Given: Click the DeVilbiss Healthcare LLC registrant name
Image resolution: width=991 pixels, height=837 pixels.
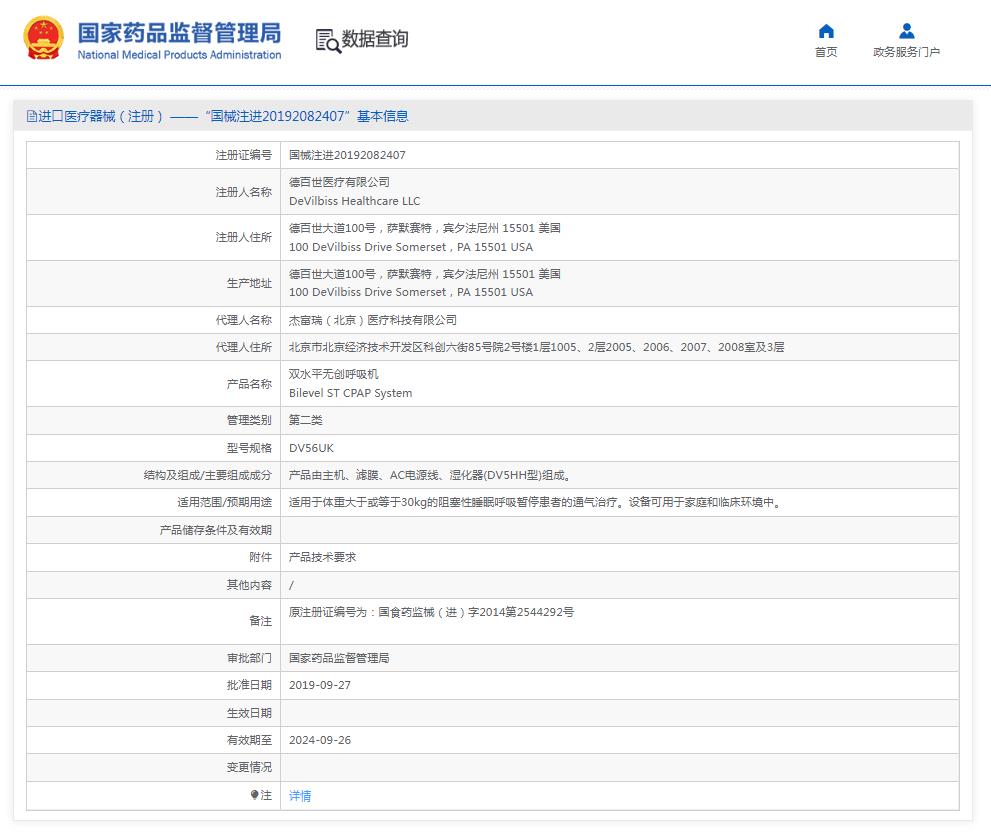Looking at the screenshot, I should click(x=354, y=201).
